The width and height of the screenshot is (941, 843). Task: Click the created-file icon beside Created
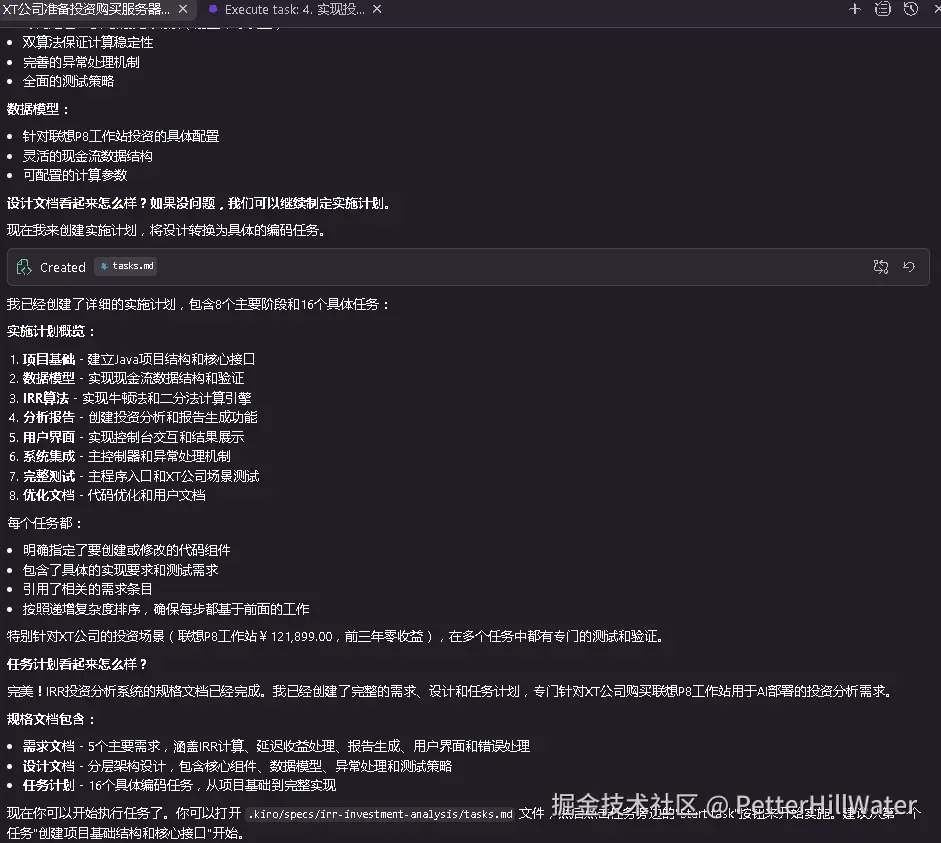tap(24, 267)
